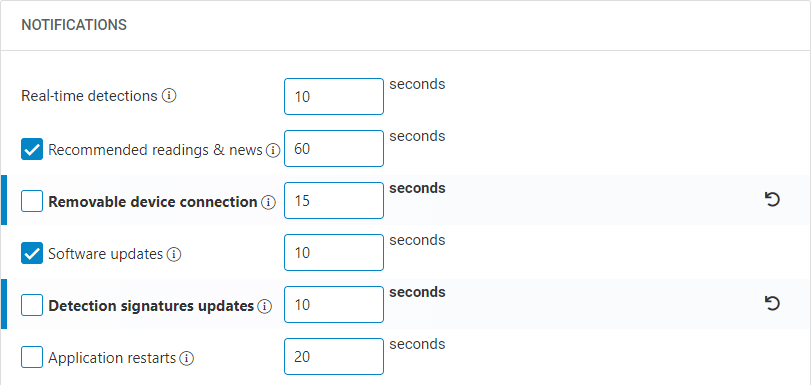Open info icon for Detection signatures updates
Image resolution: width=811 pixels, height=385 pixels.
265,306
